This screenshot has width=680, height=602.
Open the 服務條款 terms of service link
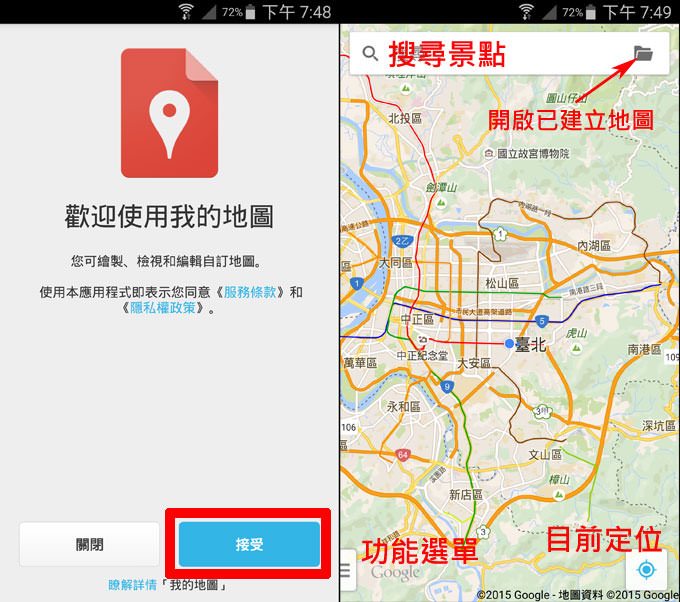(x=250, y=292)
